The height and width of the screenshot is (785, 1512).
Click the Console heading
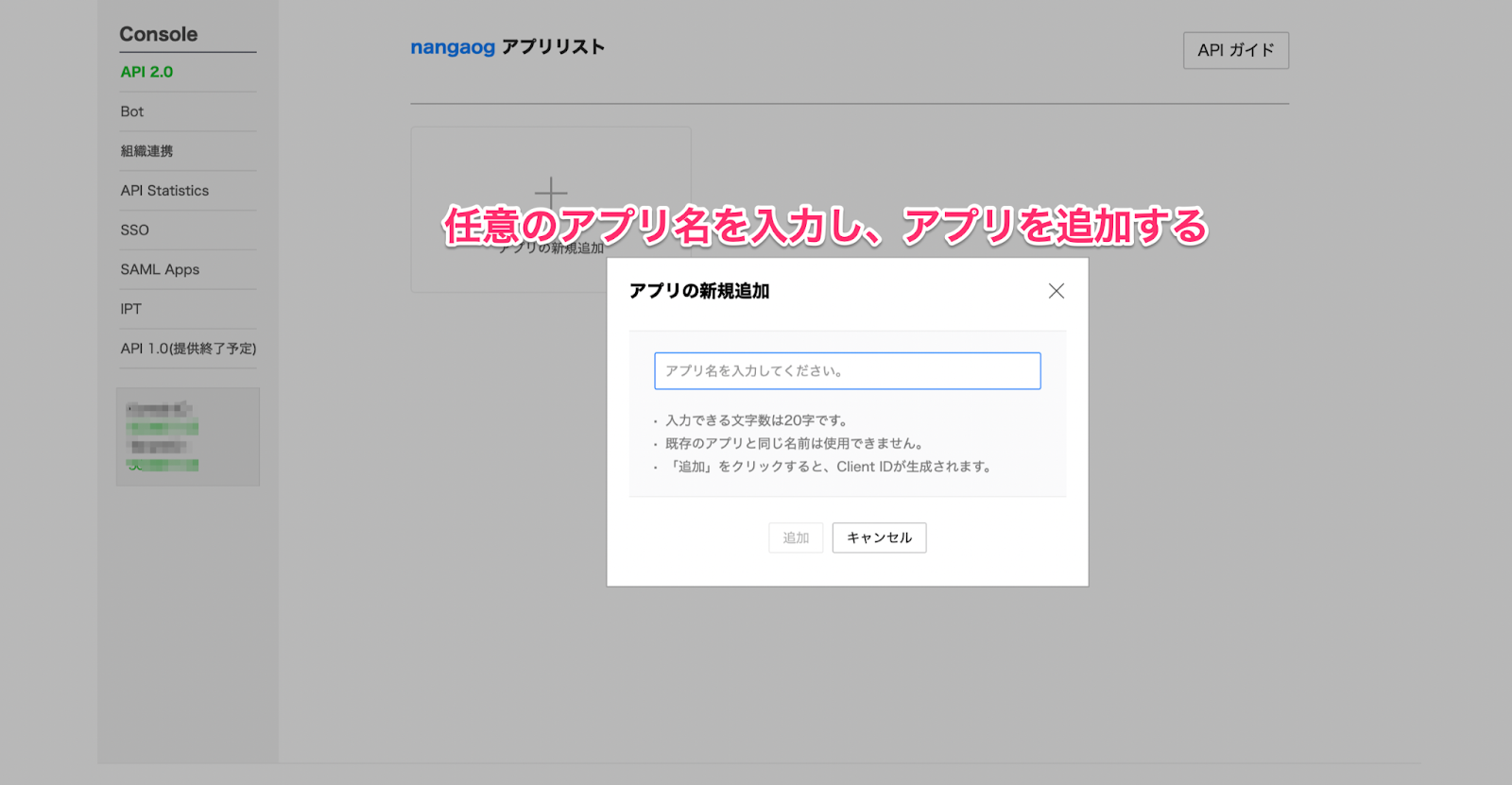coord(159,34)
